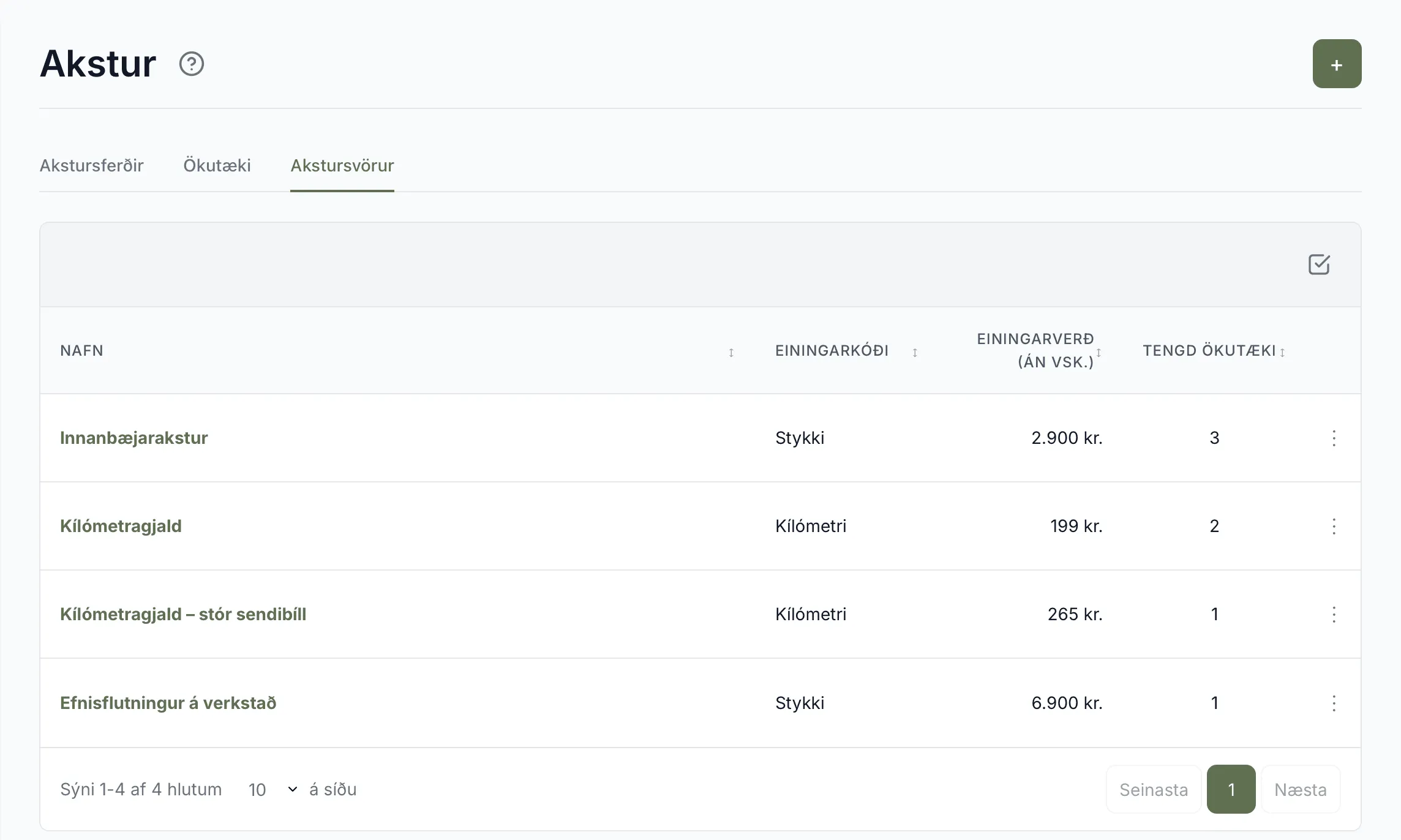Sort by Tengd ökutæki column arrow icon

point(1282,352)
